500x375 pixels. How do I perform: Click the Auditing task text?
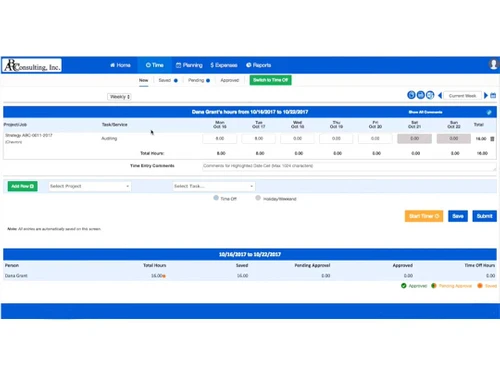coord(109,138)
